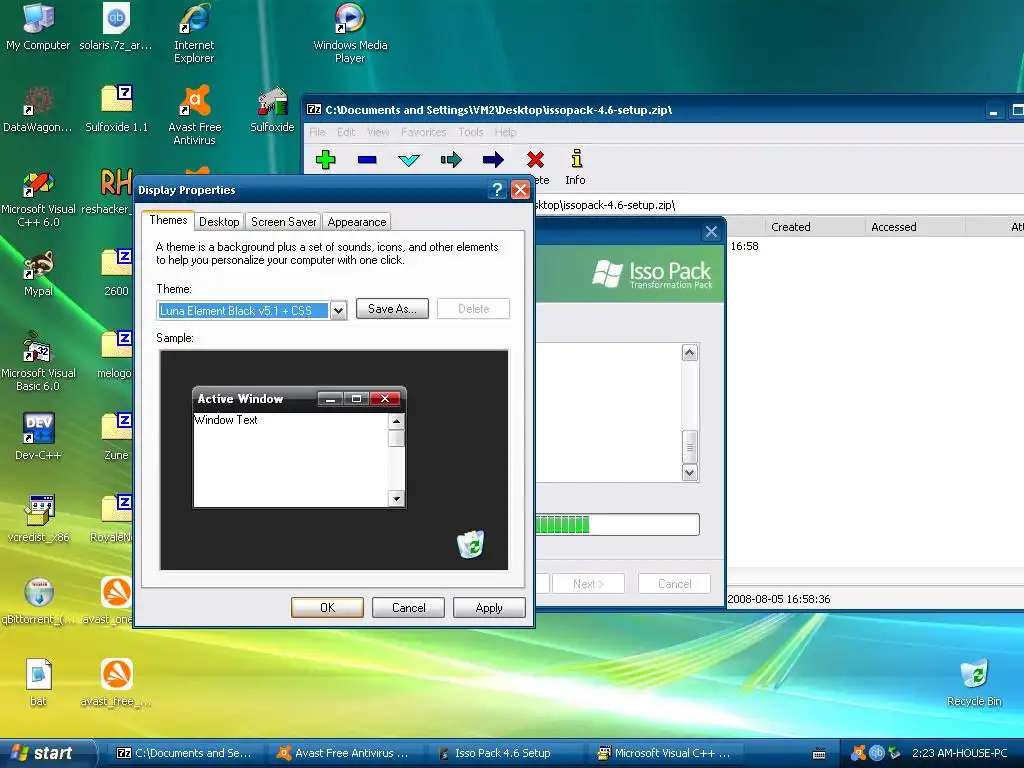Click the dark blue Move arrow in 7-Zip
The image size is (1024, 768).
point(493,159)
